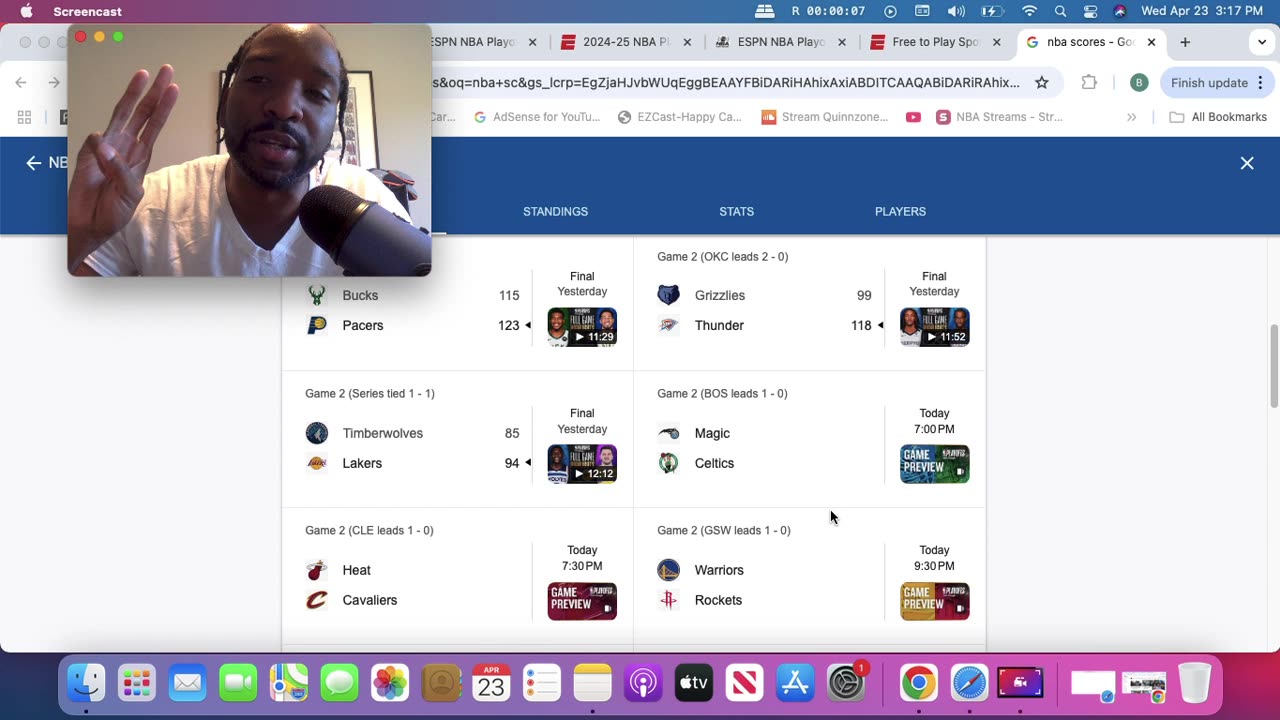This screenshot has width=1280, height=720.
Task: Open AdSense for YouTu... bookmark
Action: click(x=537, y=117)
